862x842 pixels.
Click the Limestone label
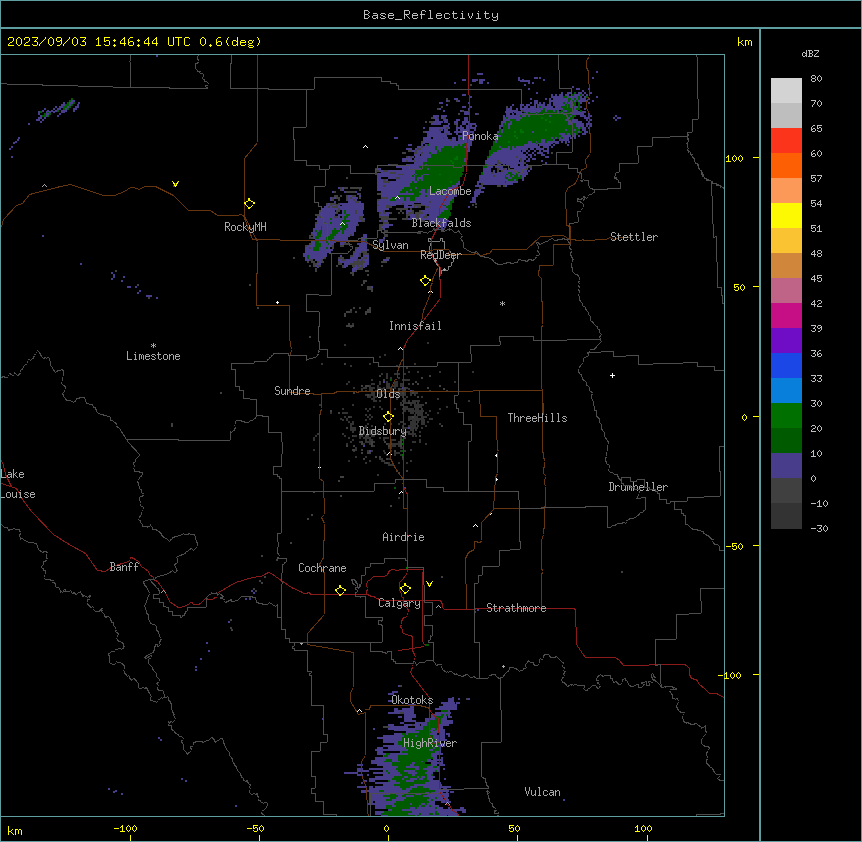point(153,356)
